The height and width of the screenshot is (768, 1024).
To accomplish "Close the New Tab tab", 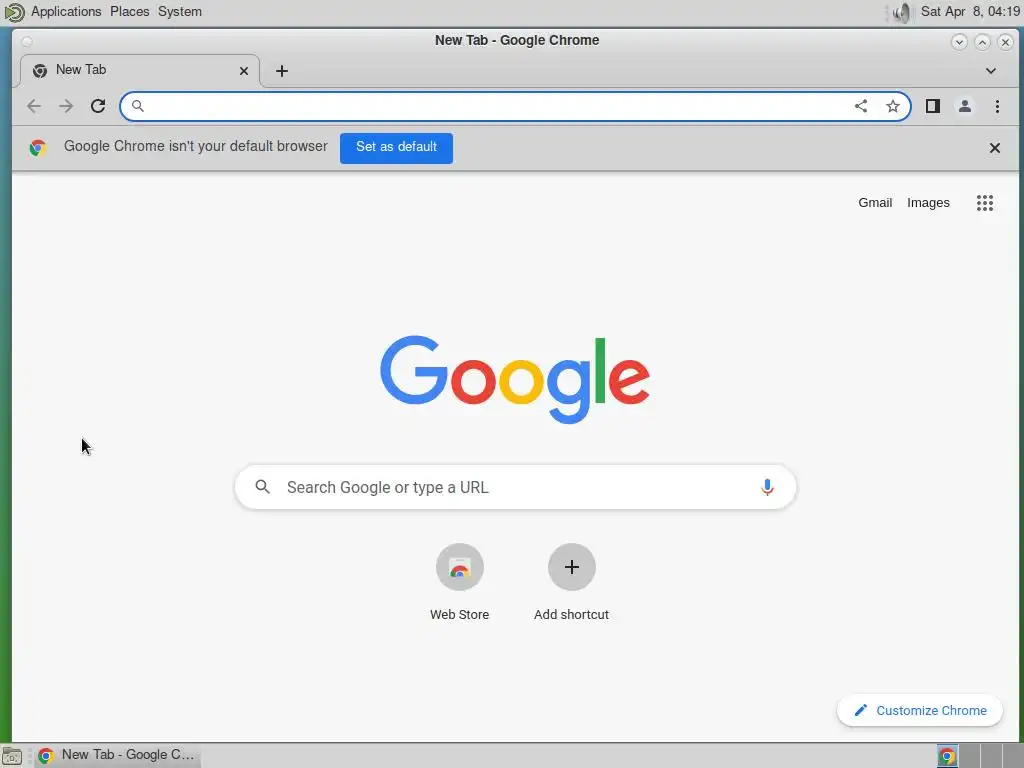I will pyautogui.click(x=244, y=71).
